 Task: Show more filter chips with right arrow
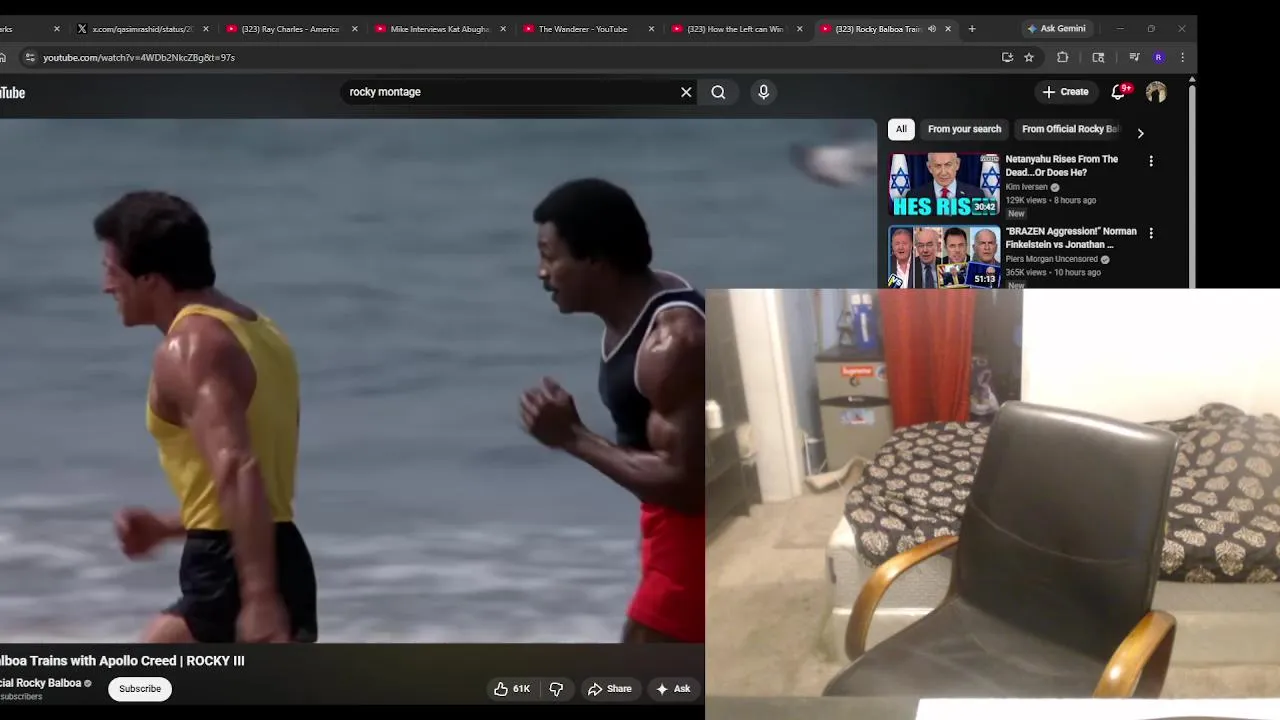1140,133
